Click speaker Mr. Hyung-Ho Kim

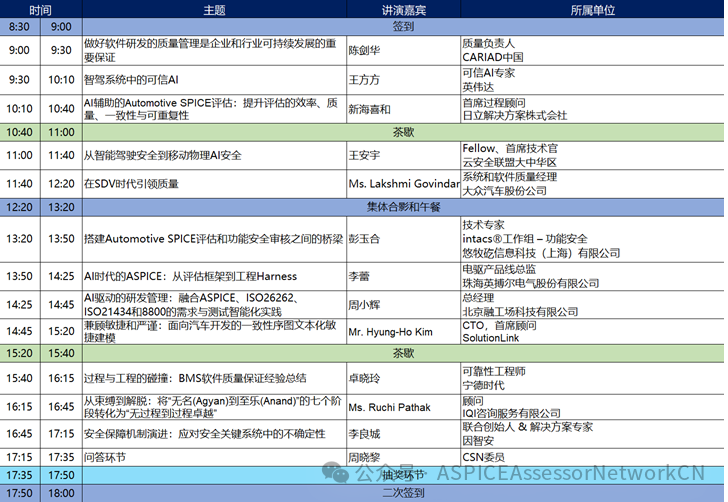click(x=390, y=332)
